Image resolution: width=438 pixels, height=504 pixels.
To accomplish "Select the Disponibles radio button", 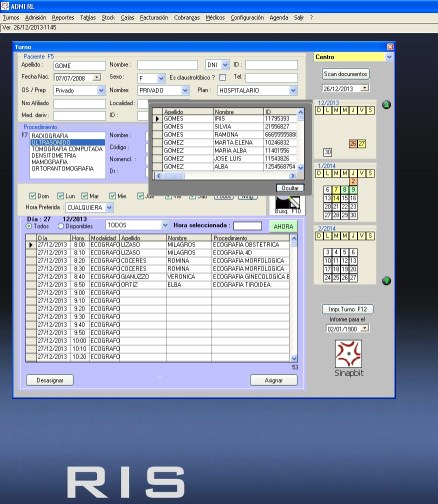I will pyautogui.click(x=61, y=226).
